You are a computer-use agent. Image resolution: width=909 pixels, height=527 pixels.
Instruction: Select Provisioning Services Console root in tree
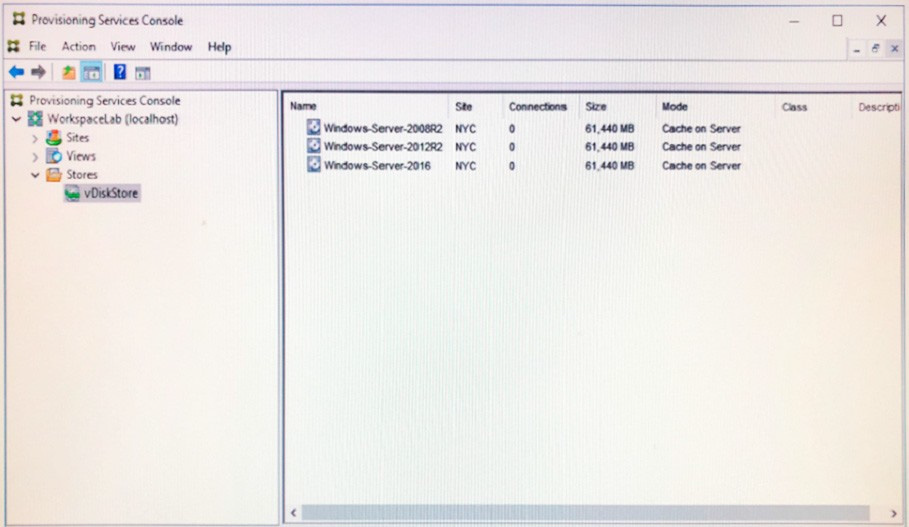(x=105, y=100)
